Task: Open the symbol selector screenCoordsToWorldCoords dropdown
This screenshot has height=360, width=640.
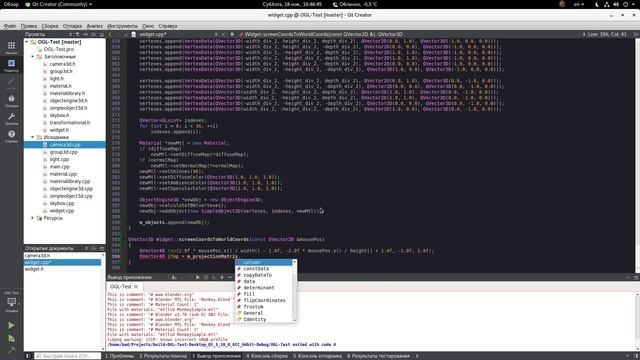Action: pos(324,34)
